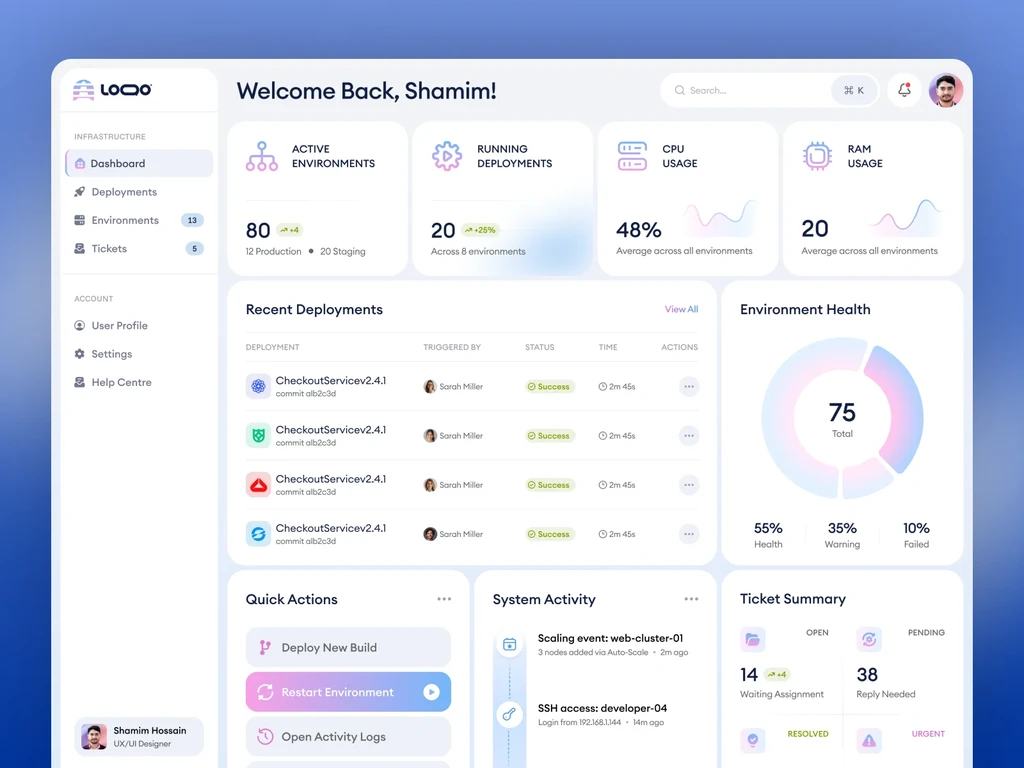Click the Environments count badge 13

(x=192, y=220)
